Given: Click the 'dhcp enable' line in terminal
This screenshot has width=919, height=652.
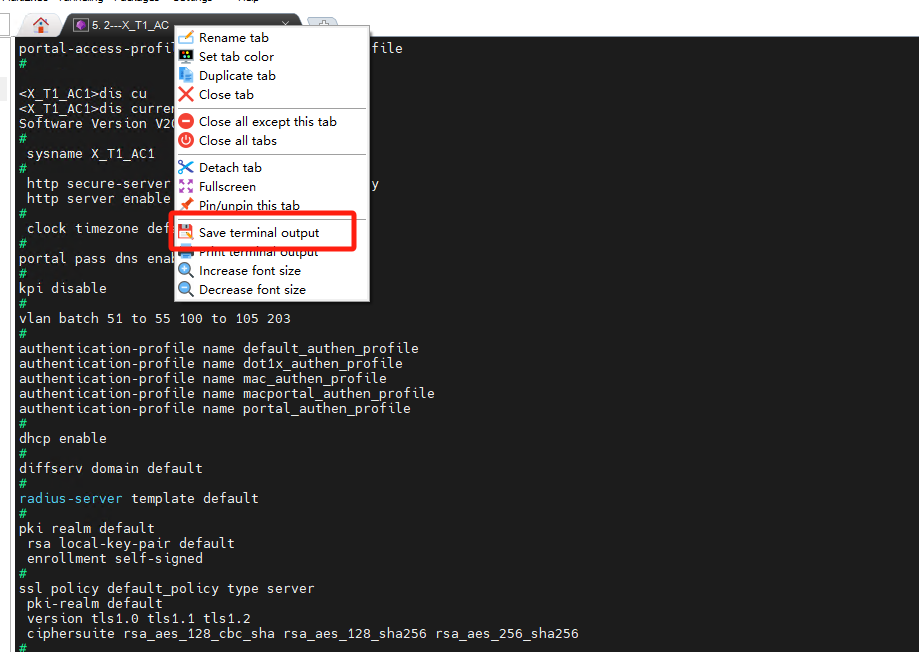Looking at the screenshot, I should [63, 438].
